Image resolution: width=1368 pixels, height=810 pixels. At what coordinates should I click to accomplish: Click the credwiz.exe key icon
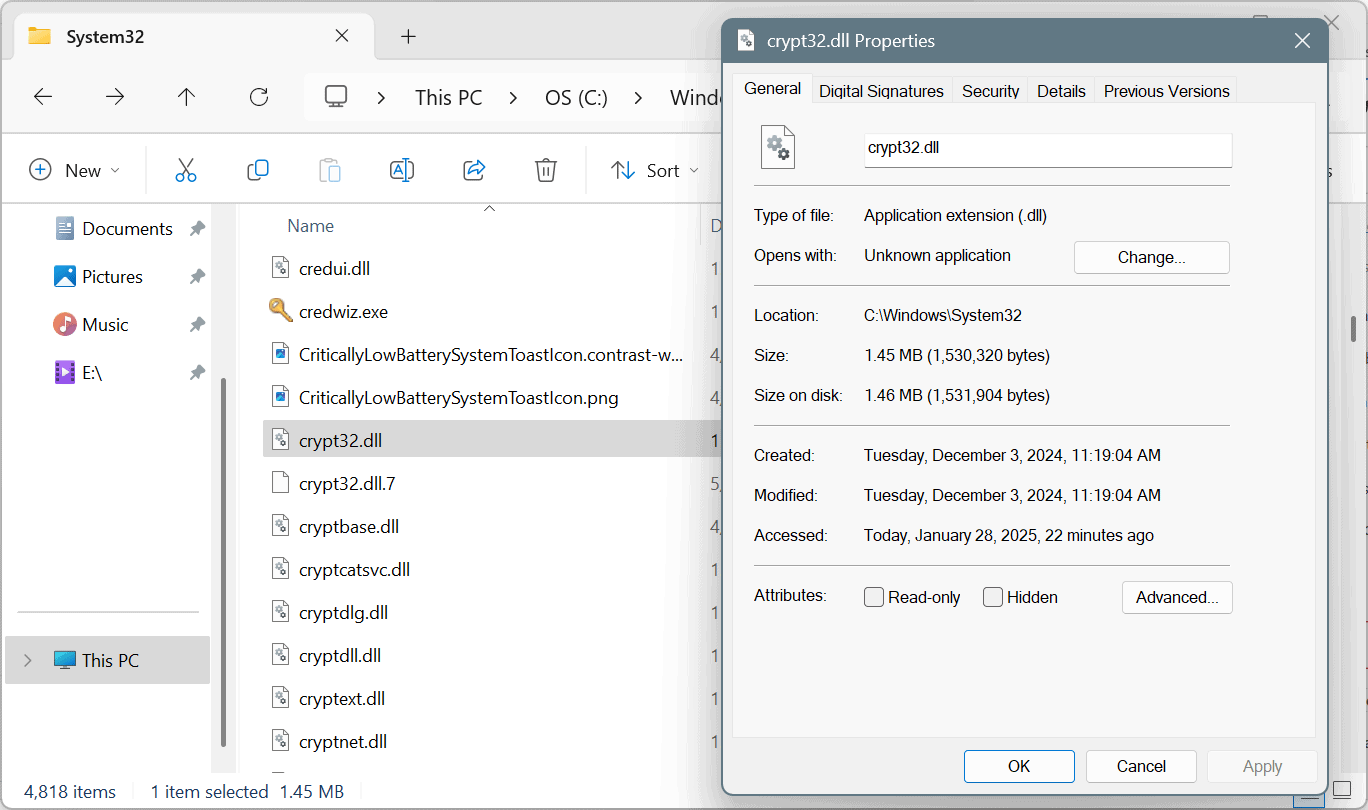click(280, 311)
